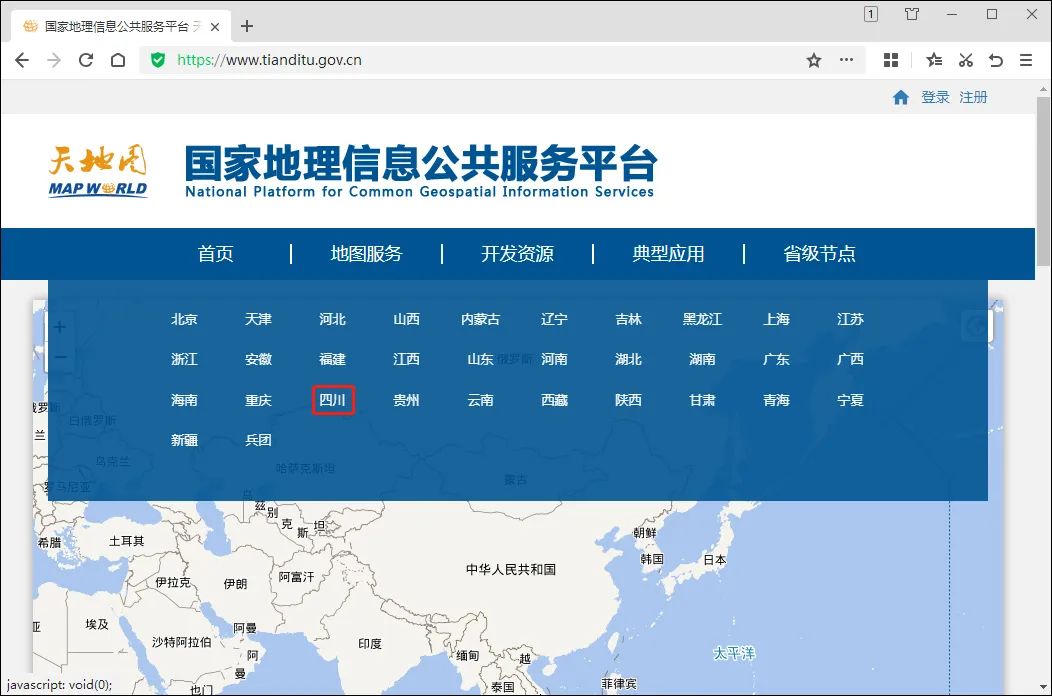The height and width of the screenshot is (696, 1052).
Task: Select the 福建 node
Action: 332,360
